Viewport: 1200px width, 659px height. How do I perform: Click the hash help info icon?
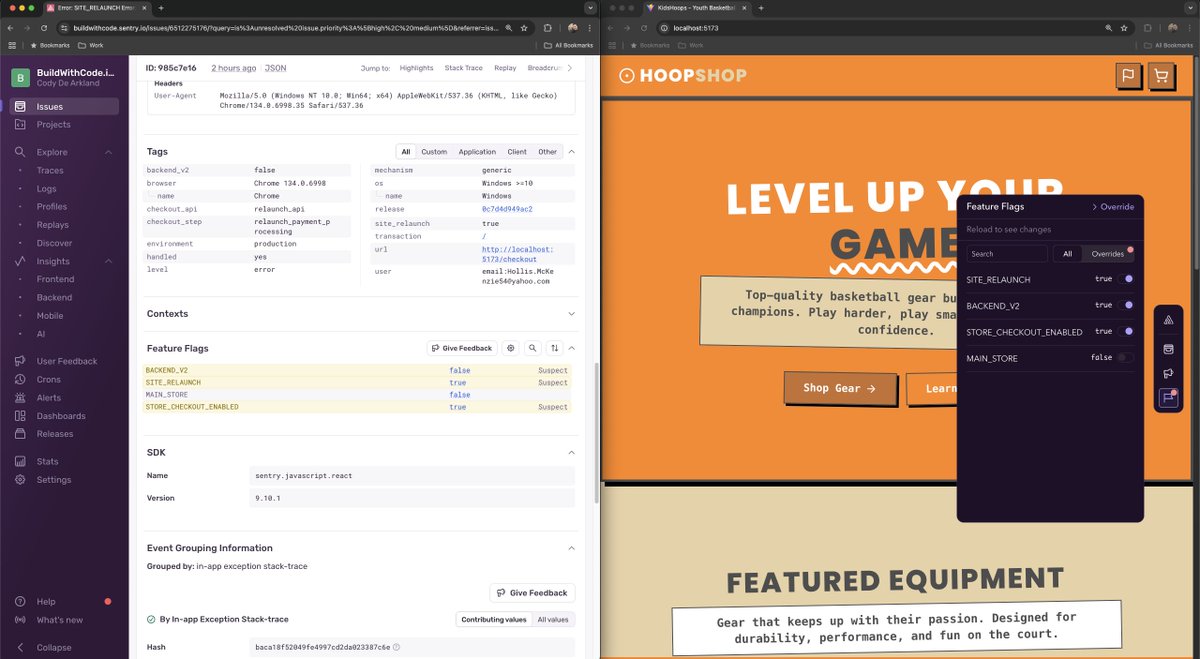(397, 647)
